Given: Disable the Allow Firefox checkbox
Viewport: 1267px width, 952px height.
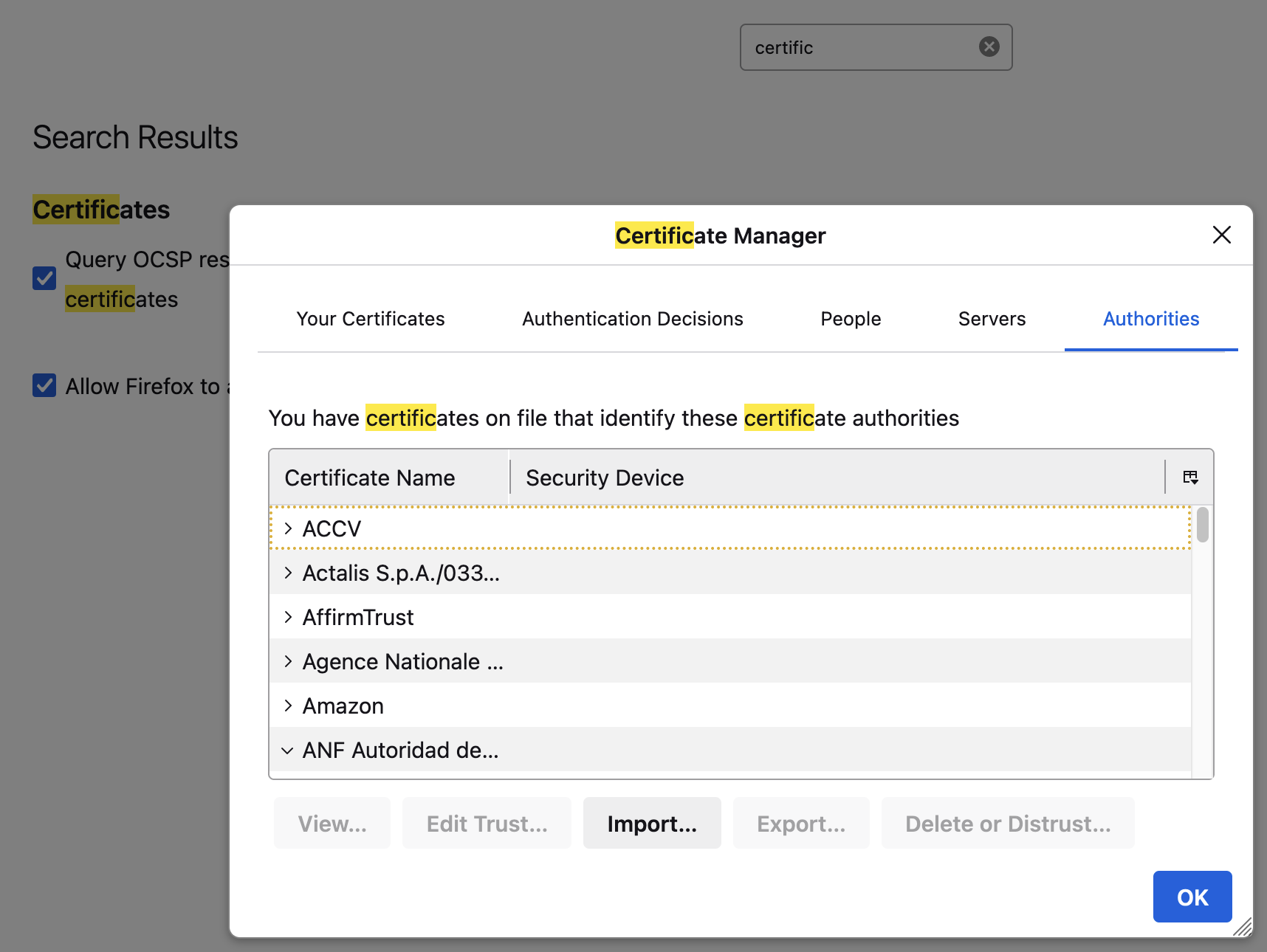Looking at the screenshot, I should (44, 385).
